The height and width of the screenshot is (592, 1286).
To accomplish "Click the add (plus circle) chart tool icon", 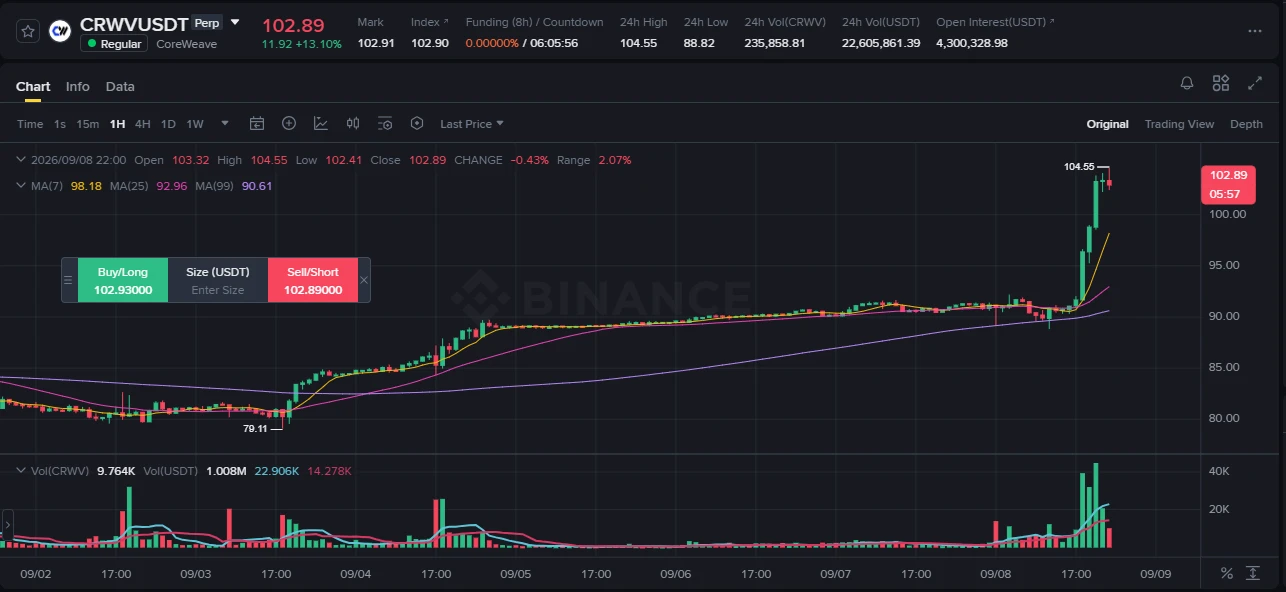I will tap(289, 124).
